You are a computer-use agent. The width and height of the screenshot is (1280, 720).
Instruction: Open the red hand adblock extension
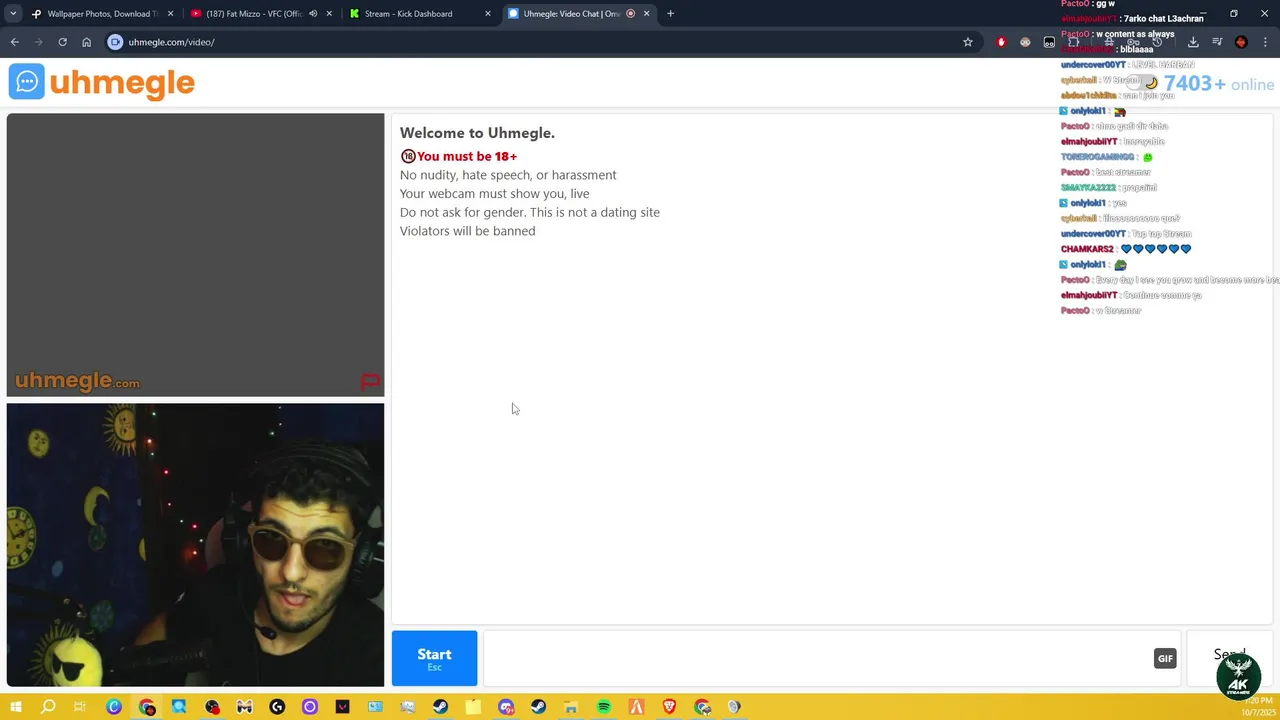(1001, 42)
